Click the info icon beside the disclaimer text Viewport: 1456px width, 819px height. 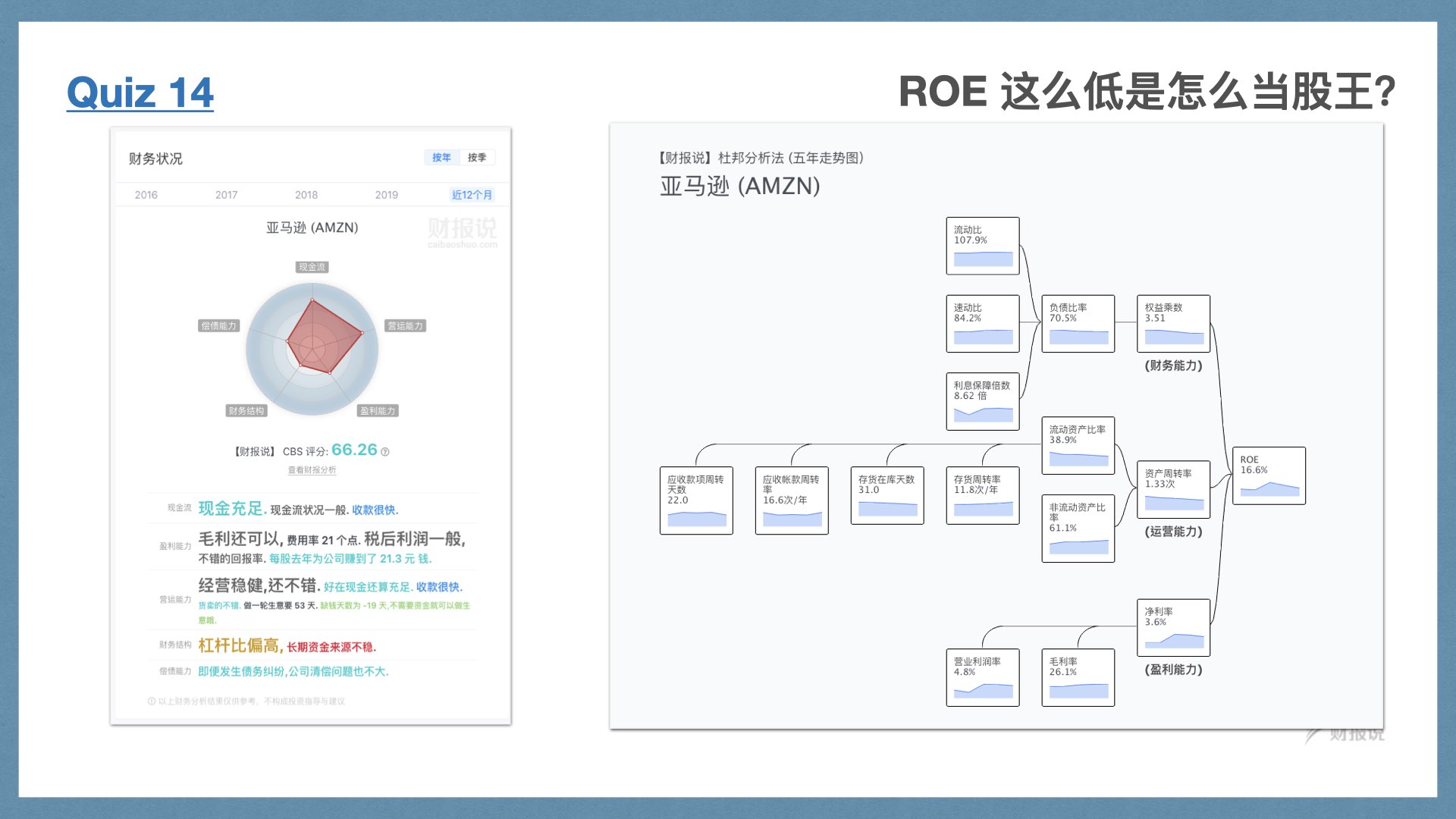tap(152, 701)
